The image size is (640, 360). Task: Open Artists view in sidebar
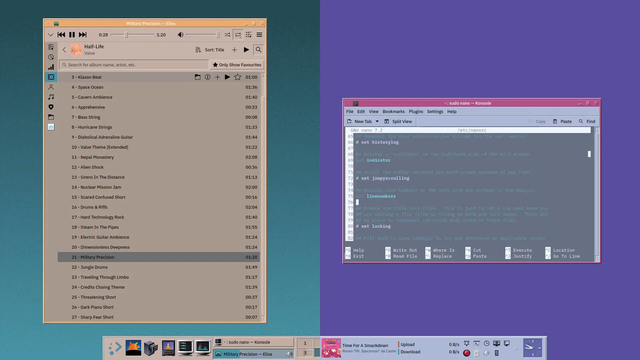(x=51, y=87)
